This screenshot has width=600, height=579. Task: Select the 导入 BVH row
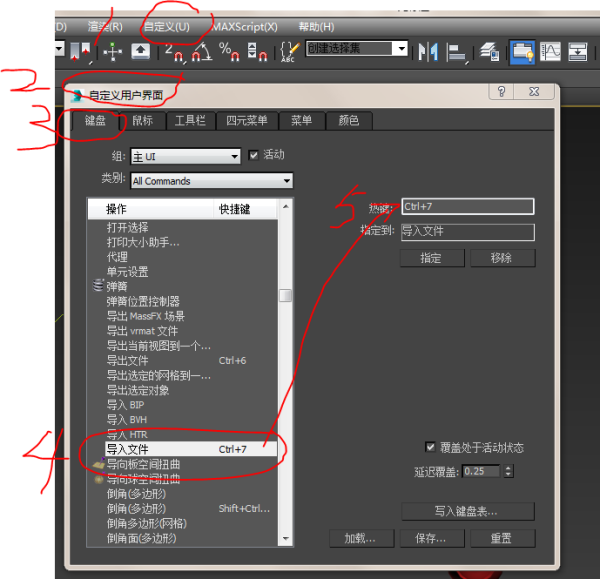click(182, 420)
